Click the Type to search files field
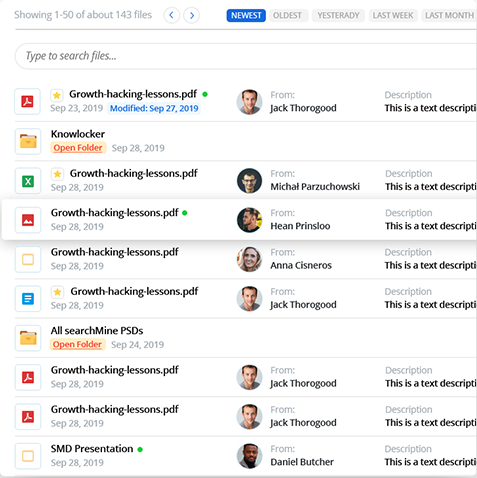This screenshot has height=478, width=477. (246, 56)
